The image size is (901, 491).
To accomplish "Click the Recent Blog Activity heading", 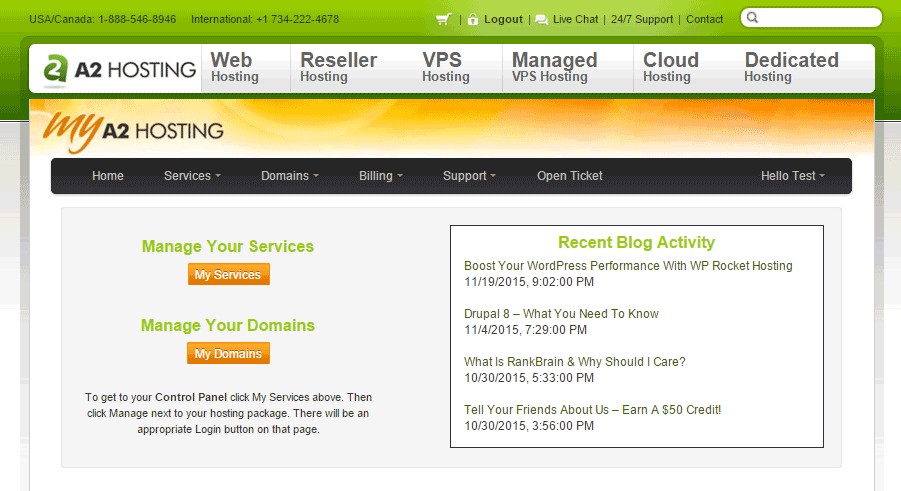I will [x=636, y=243].
